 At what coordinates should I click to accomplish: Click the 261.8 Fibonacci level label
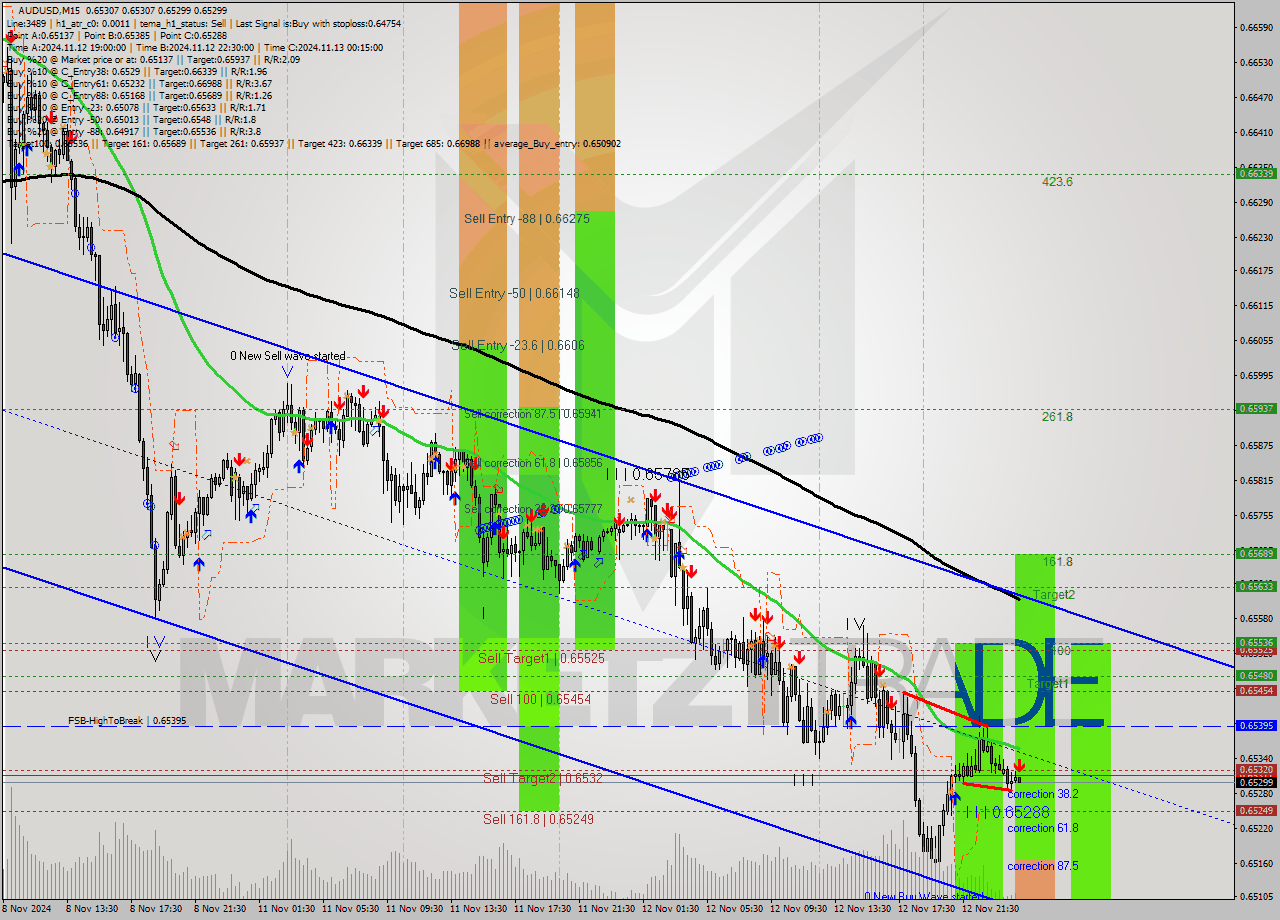pos(1057,416)
